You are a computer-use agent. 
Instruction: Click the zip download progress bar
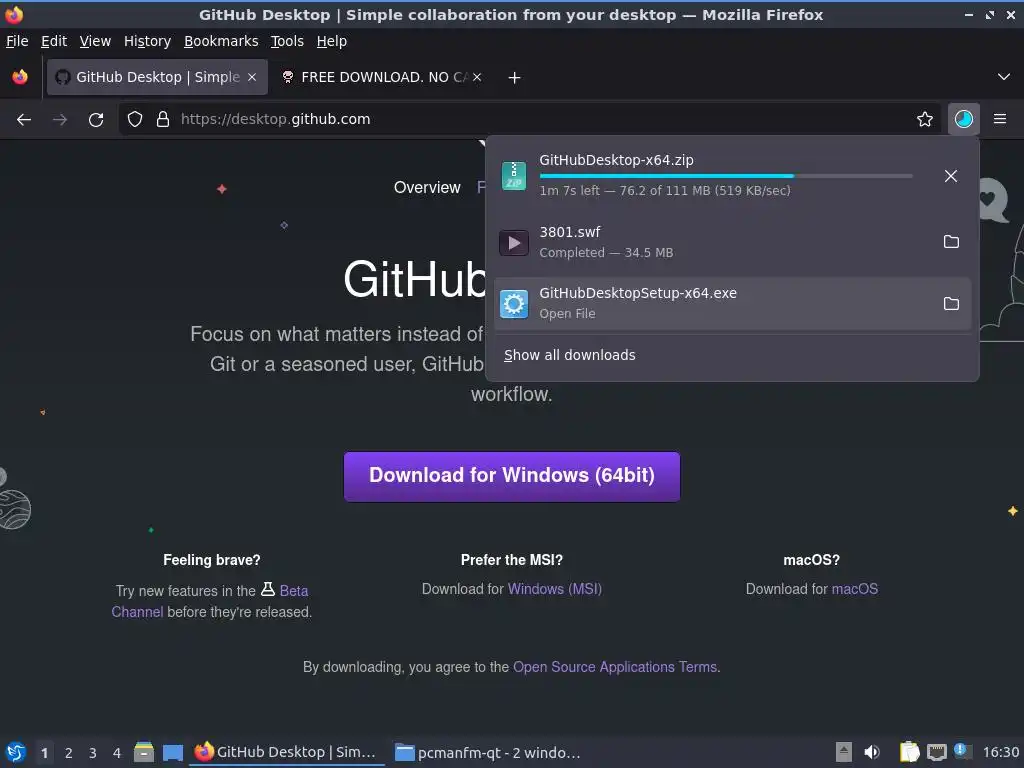[x=726, y=176]
